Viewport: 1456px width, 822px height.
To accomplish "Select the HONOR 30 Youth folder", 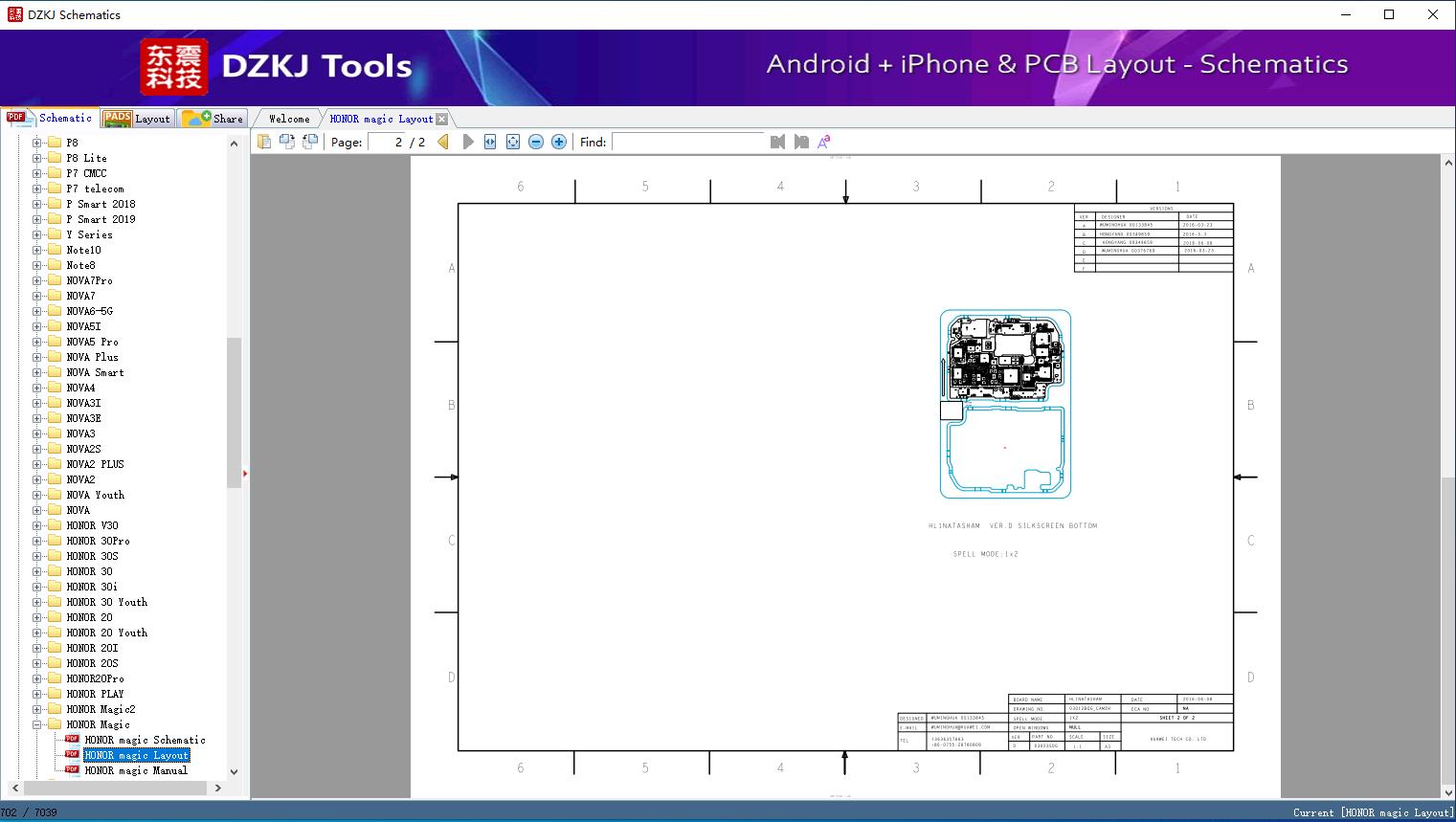I will [x=106, y=602].
